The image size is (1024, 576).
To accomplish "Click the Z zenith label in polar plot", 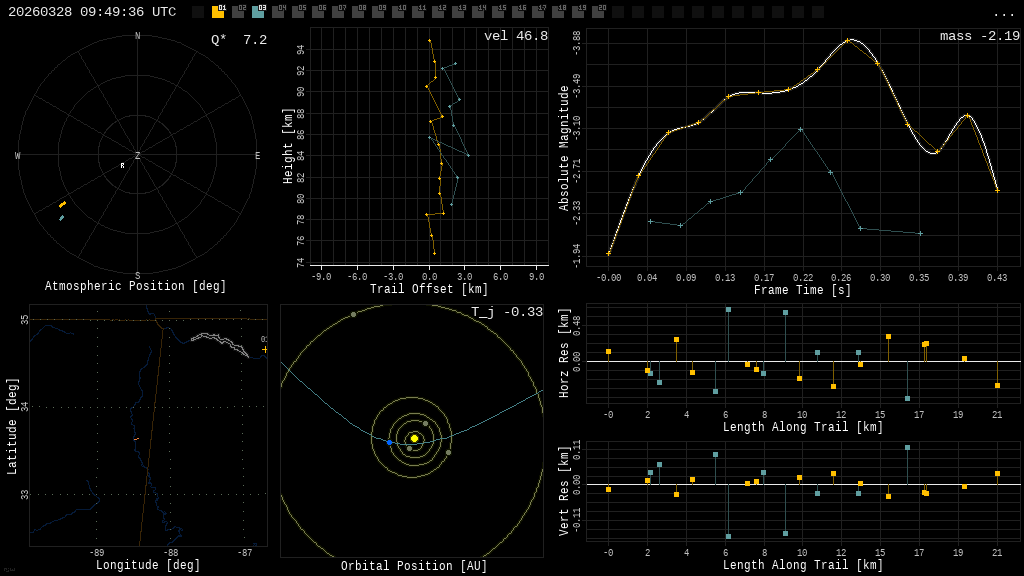I will [x=138, y=156].
